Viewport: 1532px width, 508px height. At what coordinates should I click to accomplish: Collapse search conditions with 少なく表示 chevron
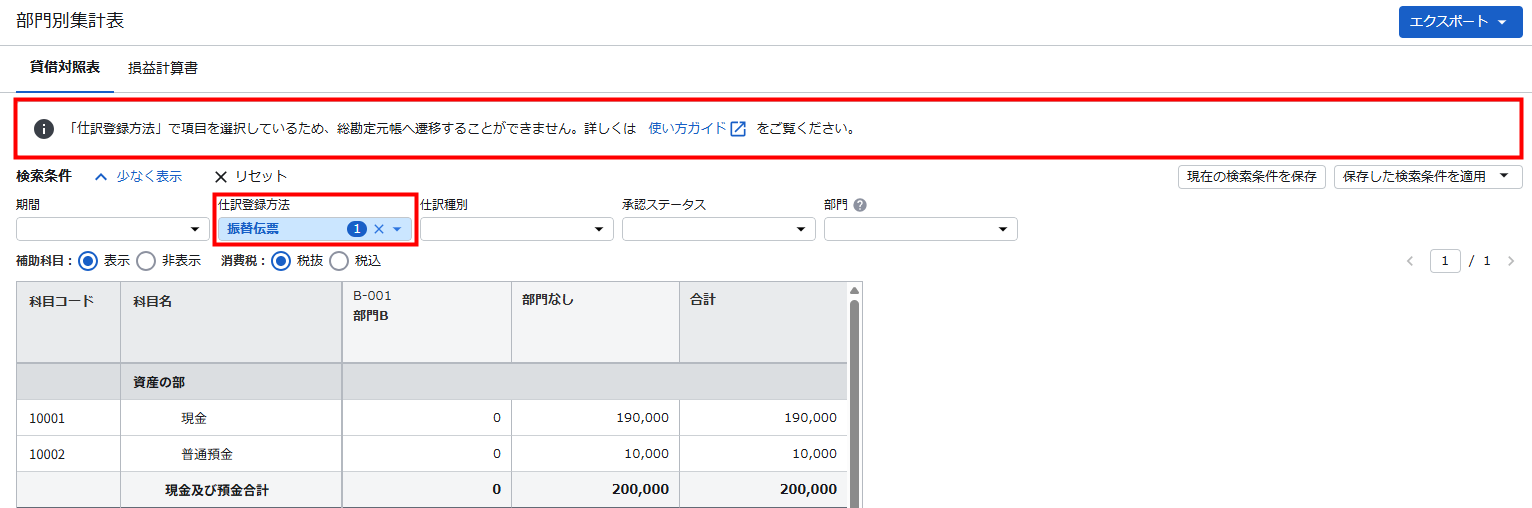(100, 176)
